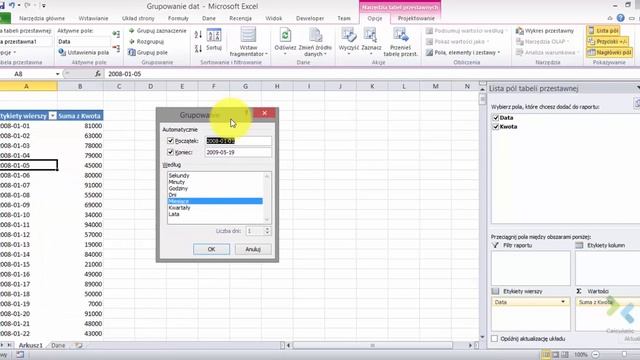This screenshot has width=640, height=360.
Task: Uncheck the Kwota field checkbox
Action: tap(496, 127)
